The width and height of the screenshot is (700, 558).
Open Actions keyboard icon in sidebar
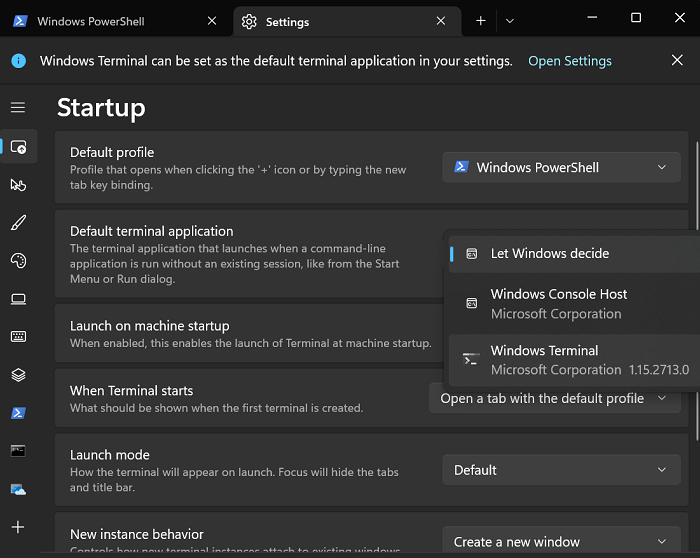coord(18,336)
